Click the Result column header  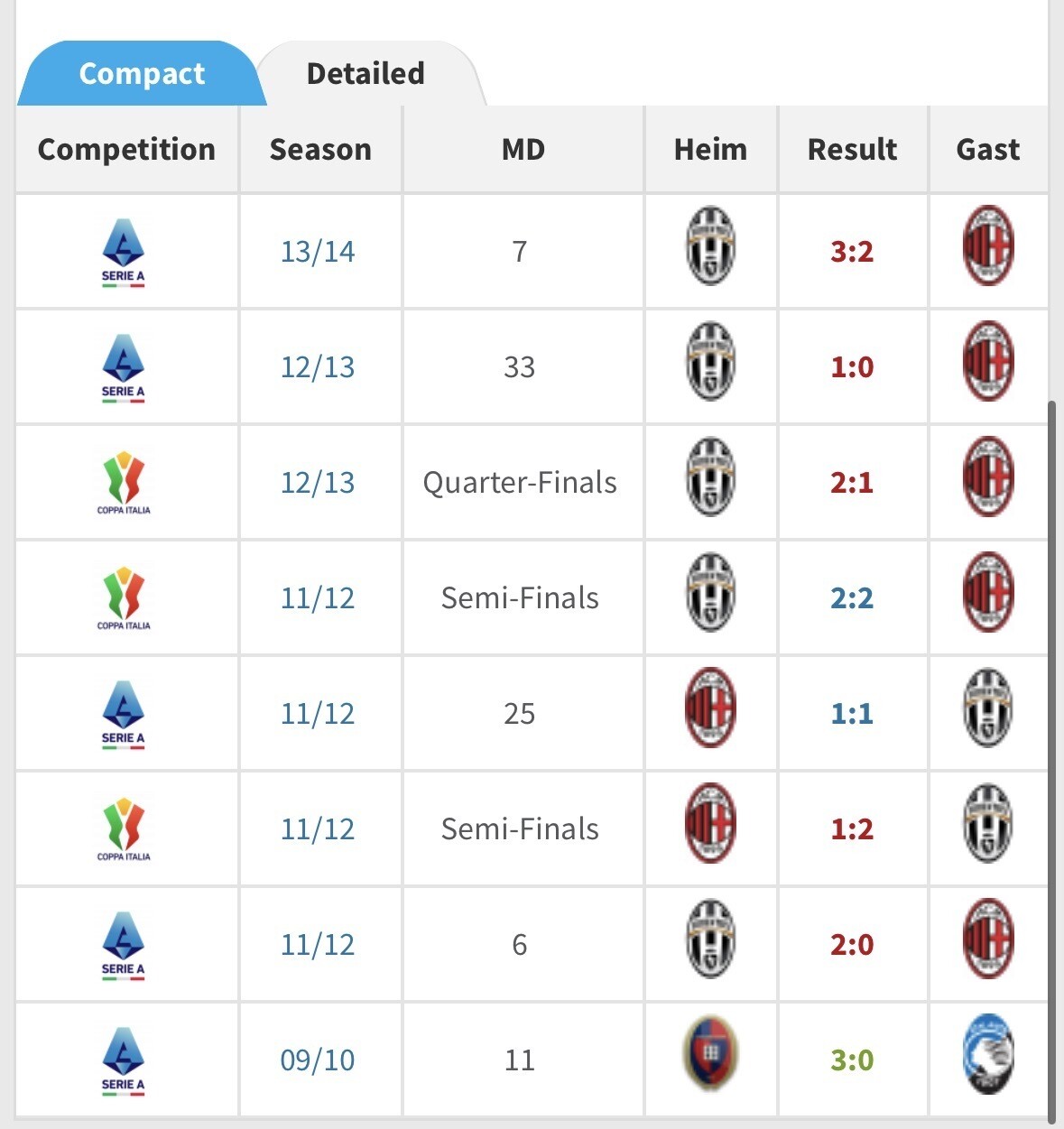pyautogui.click(x=852, y=149)
